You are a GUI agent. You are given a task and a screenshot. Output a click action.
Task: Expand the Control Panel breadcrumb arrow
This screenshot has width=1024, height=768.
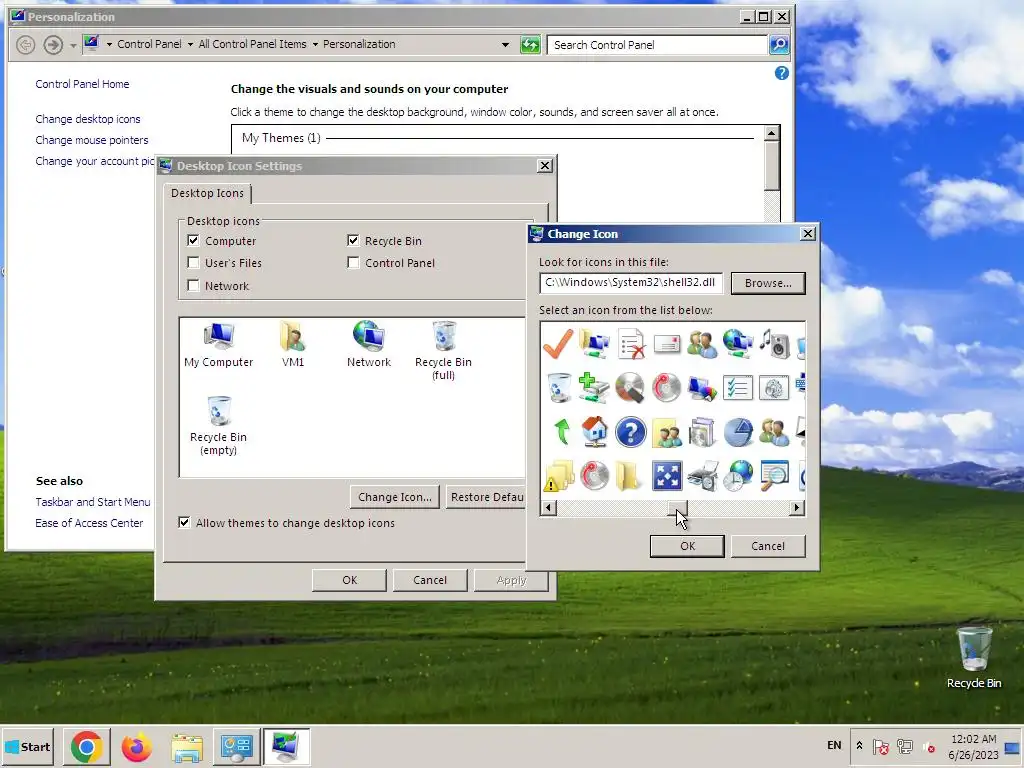(190, 44)
